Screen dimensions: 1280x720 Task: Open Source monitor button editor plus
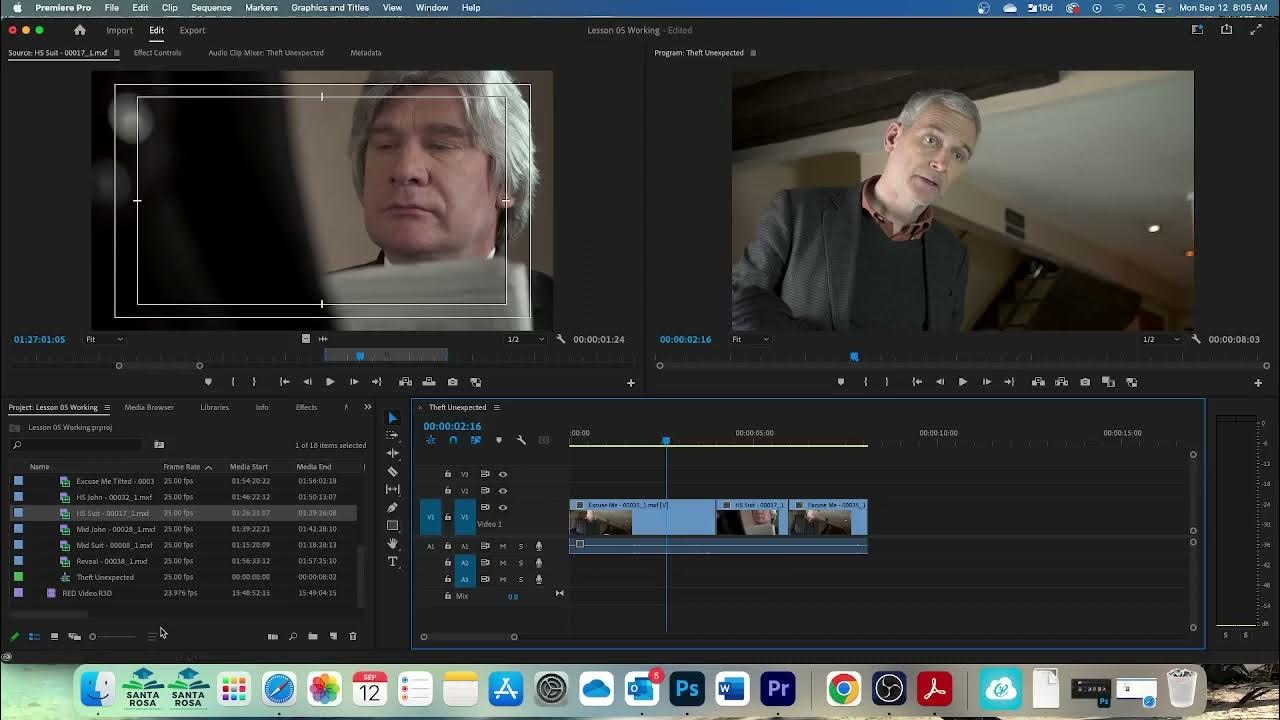click(x=630, y=382)
